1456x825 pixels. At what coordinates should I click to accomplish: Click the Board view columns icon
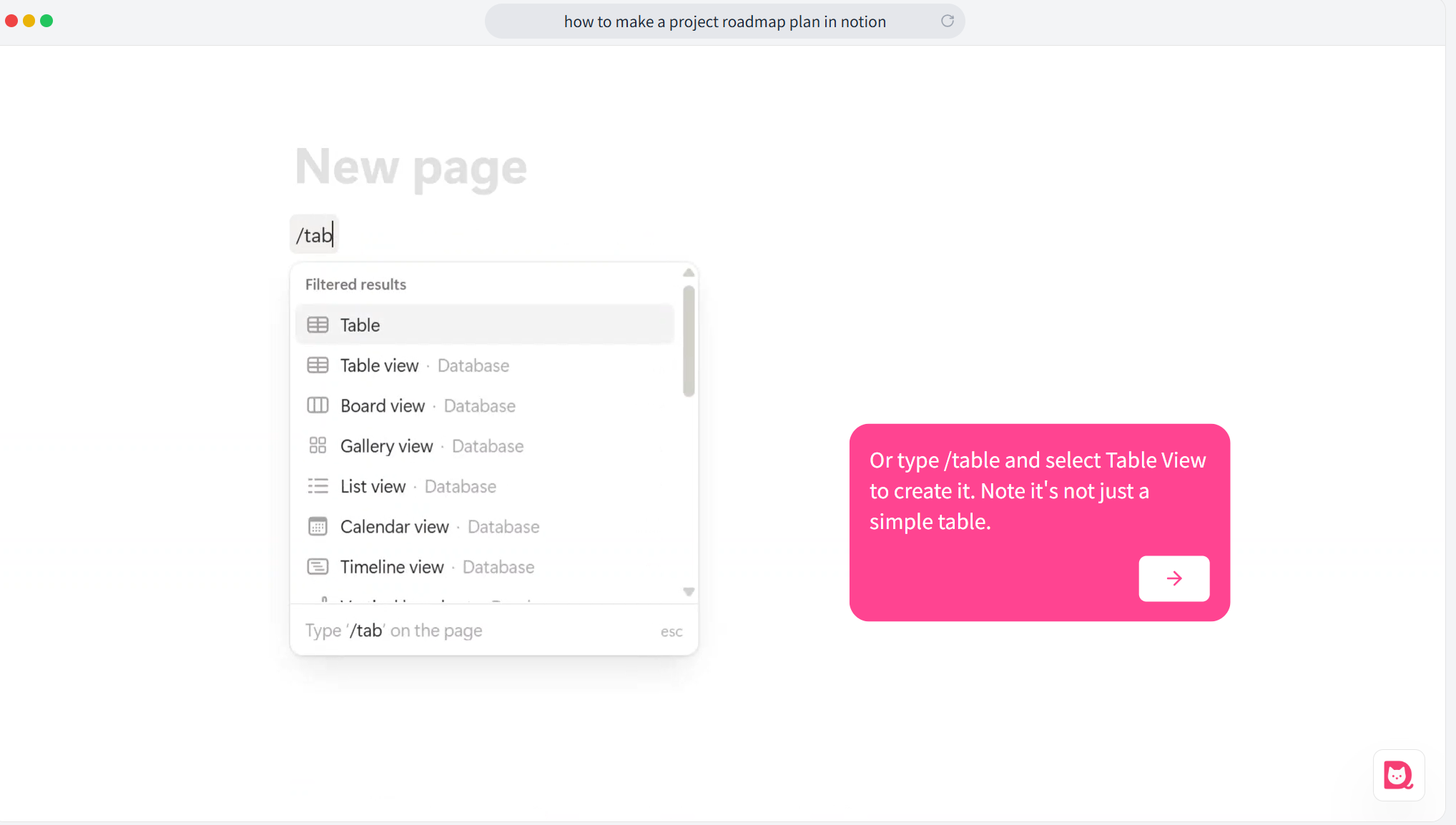click(x=318, y=405)
